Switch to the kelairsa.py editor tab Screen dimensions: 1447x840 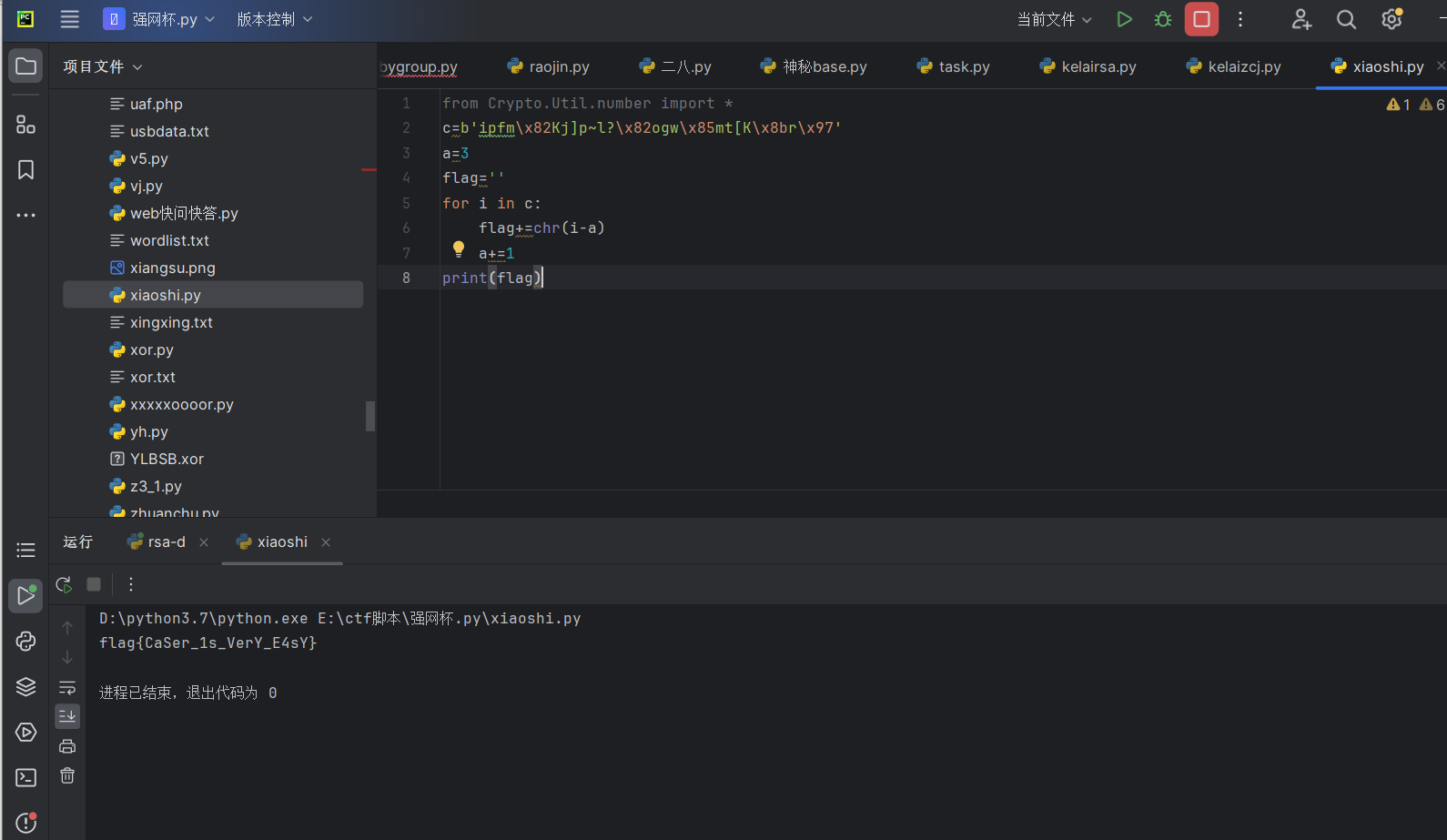tap(1088, 66)
